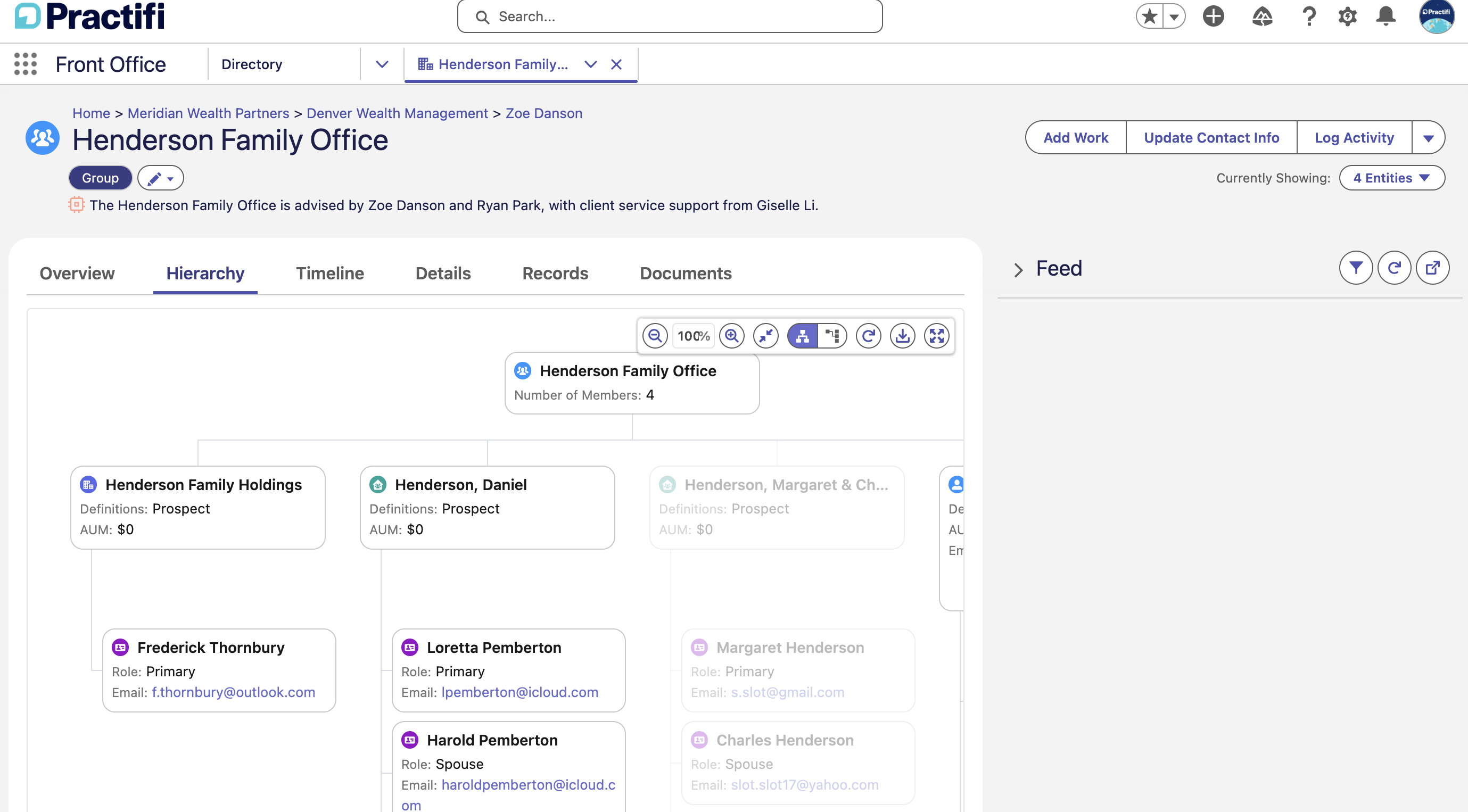Screen dimensions: 1468x812
Task: Download the hierarchy chart
Action: coord(903,336)
